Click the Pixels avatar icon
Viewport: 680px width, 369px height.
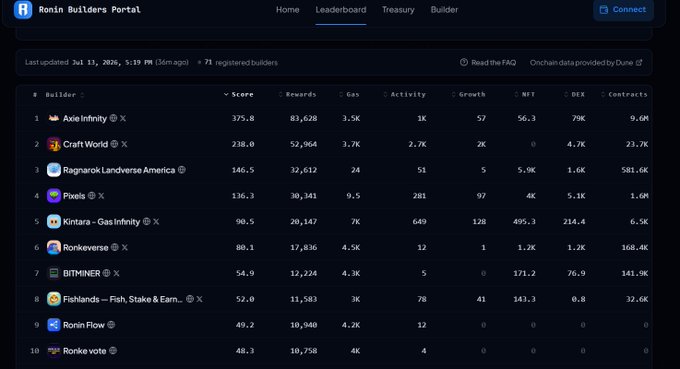[x=54, y=196]
